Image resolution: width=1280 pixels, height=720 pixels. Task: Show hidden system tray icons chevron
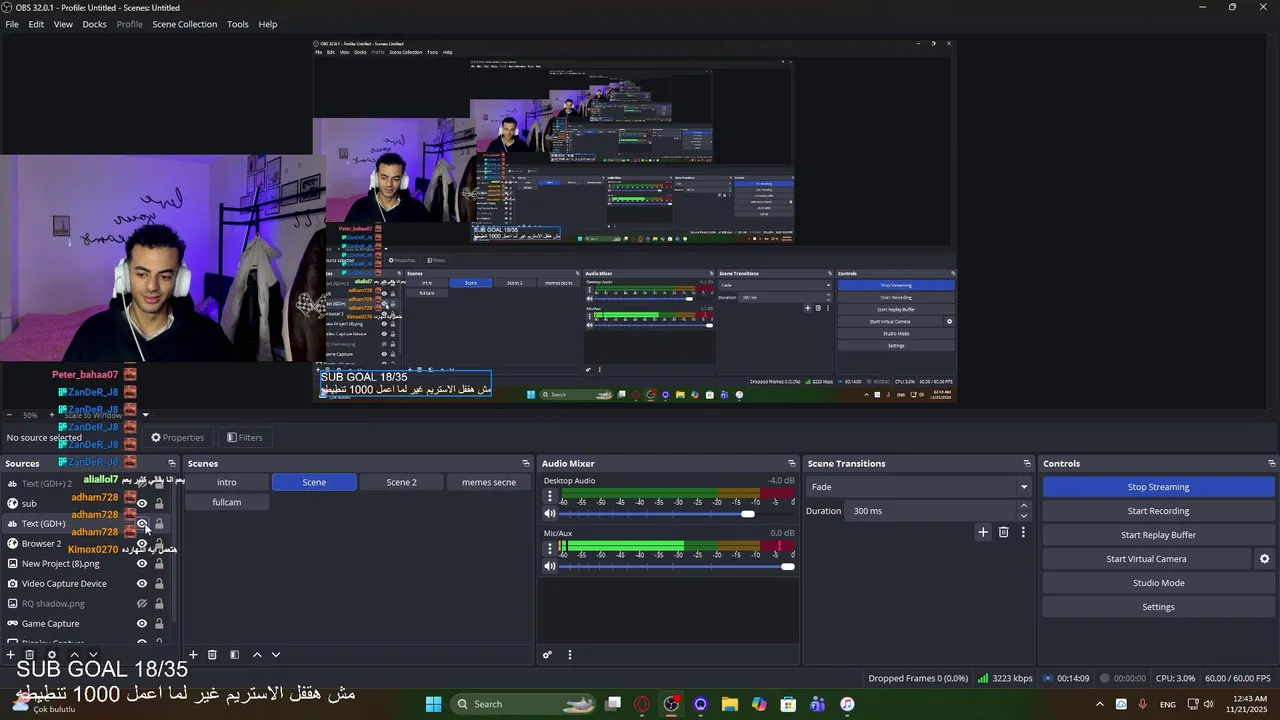pos(1100,704)
